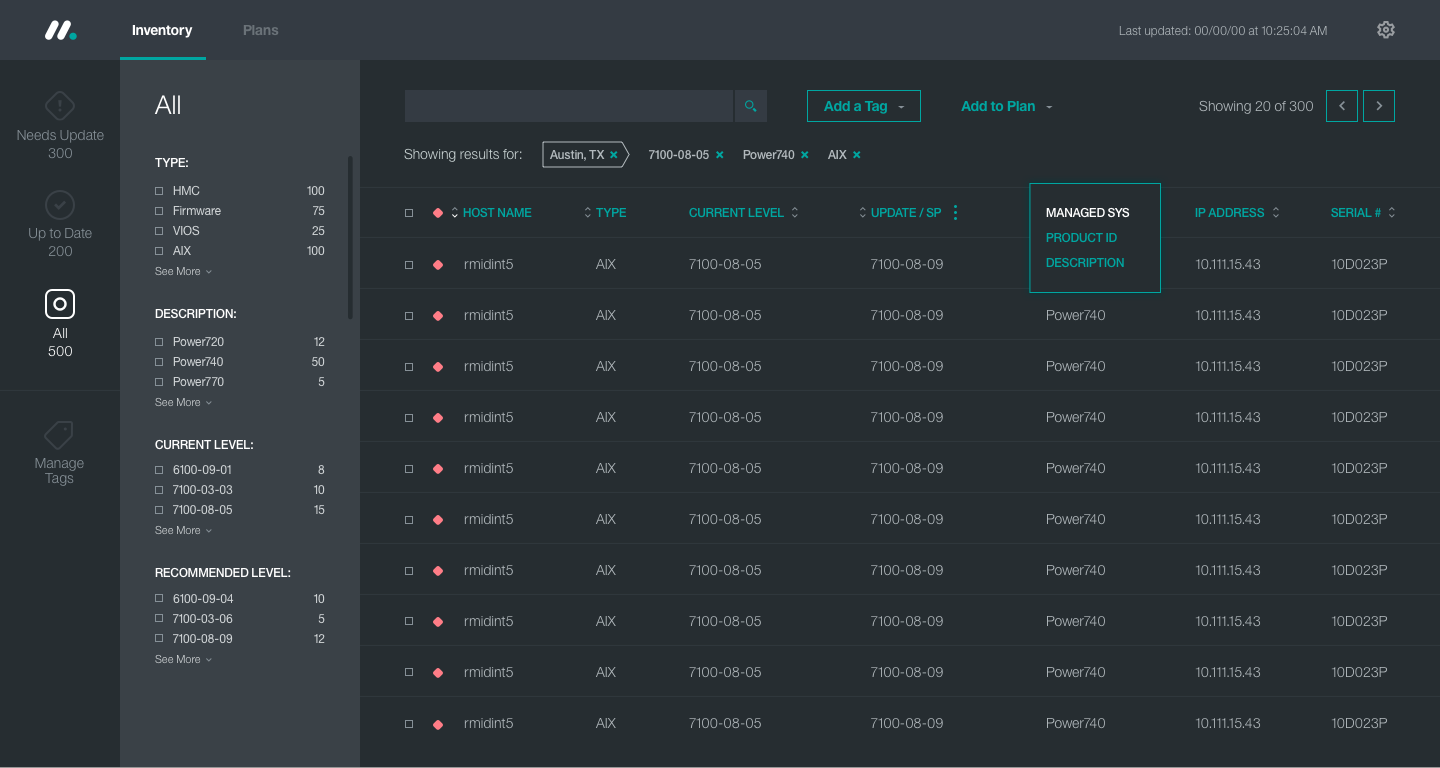Check the 6100-09-04 recommended level filter
This screenshot has width=1440, height=768.
click(x=159, y=599)
